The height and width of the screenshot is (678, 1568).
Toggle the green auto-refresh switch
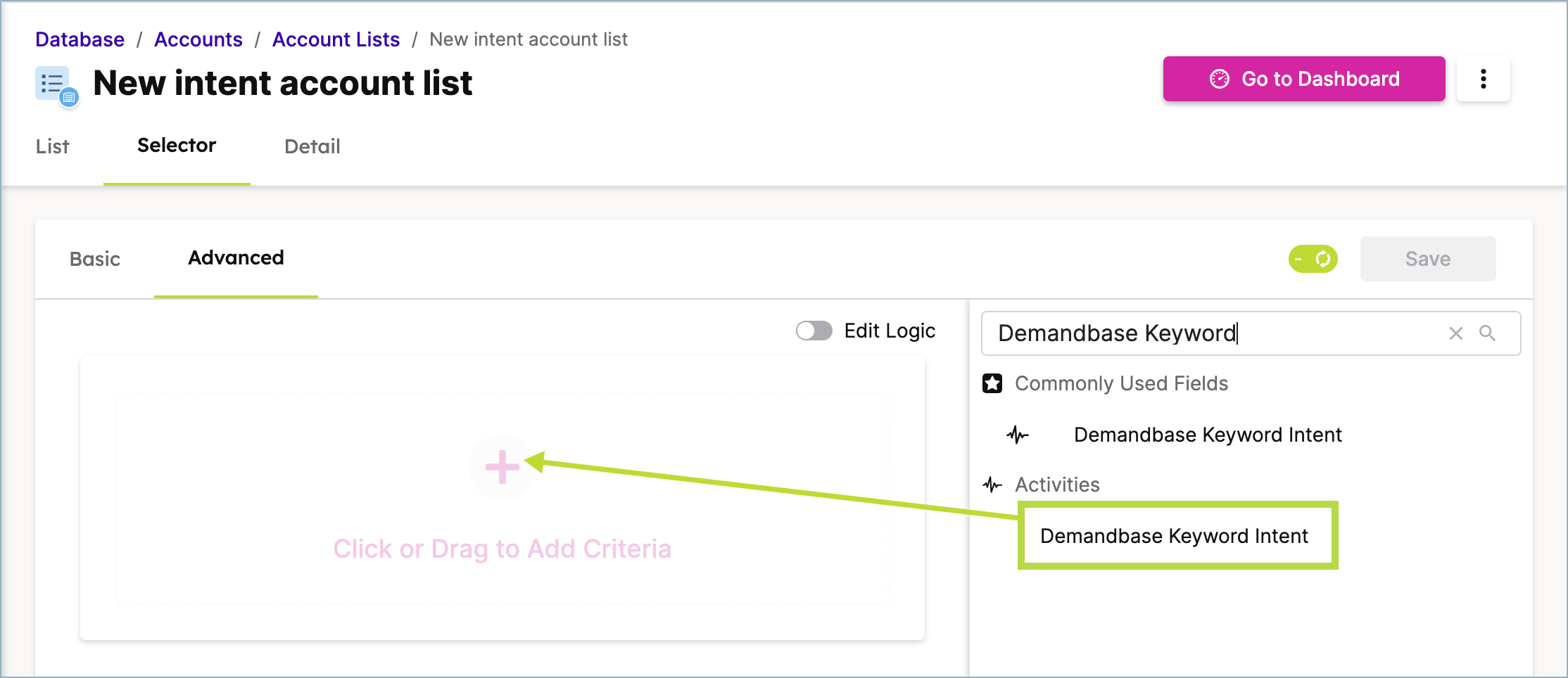click(x=1313, y=259)
